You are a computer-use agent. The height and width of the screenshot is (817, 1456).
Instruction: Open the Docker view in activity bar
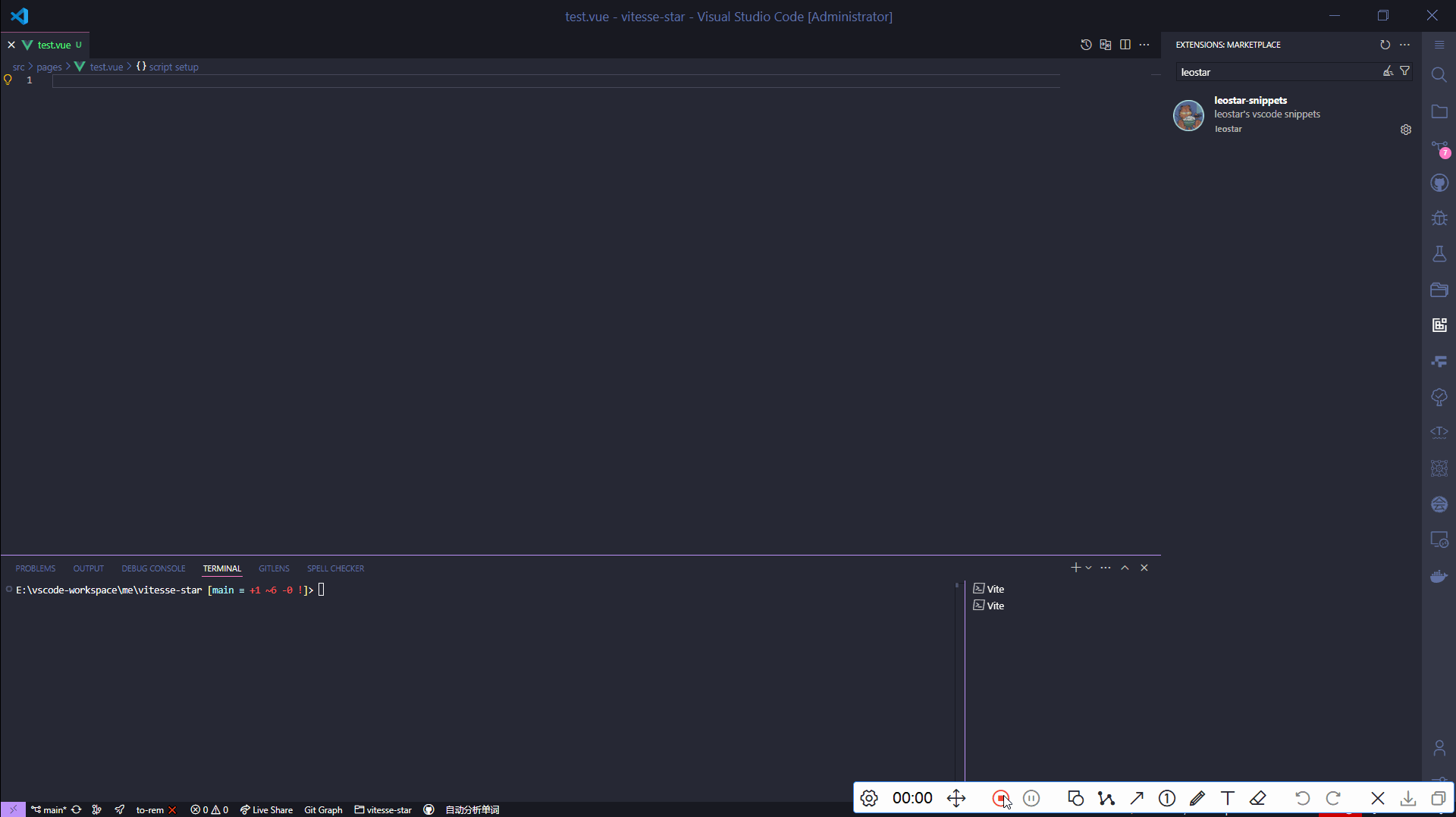[x=1439, y=577]
